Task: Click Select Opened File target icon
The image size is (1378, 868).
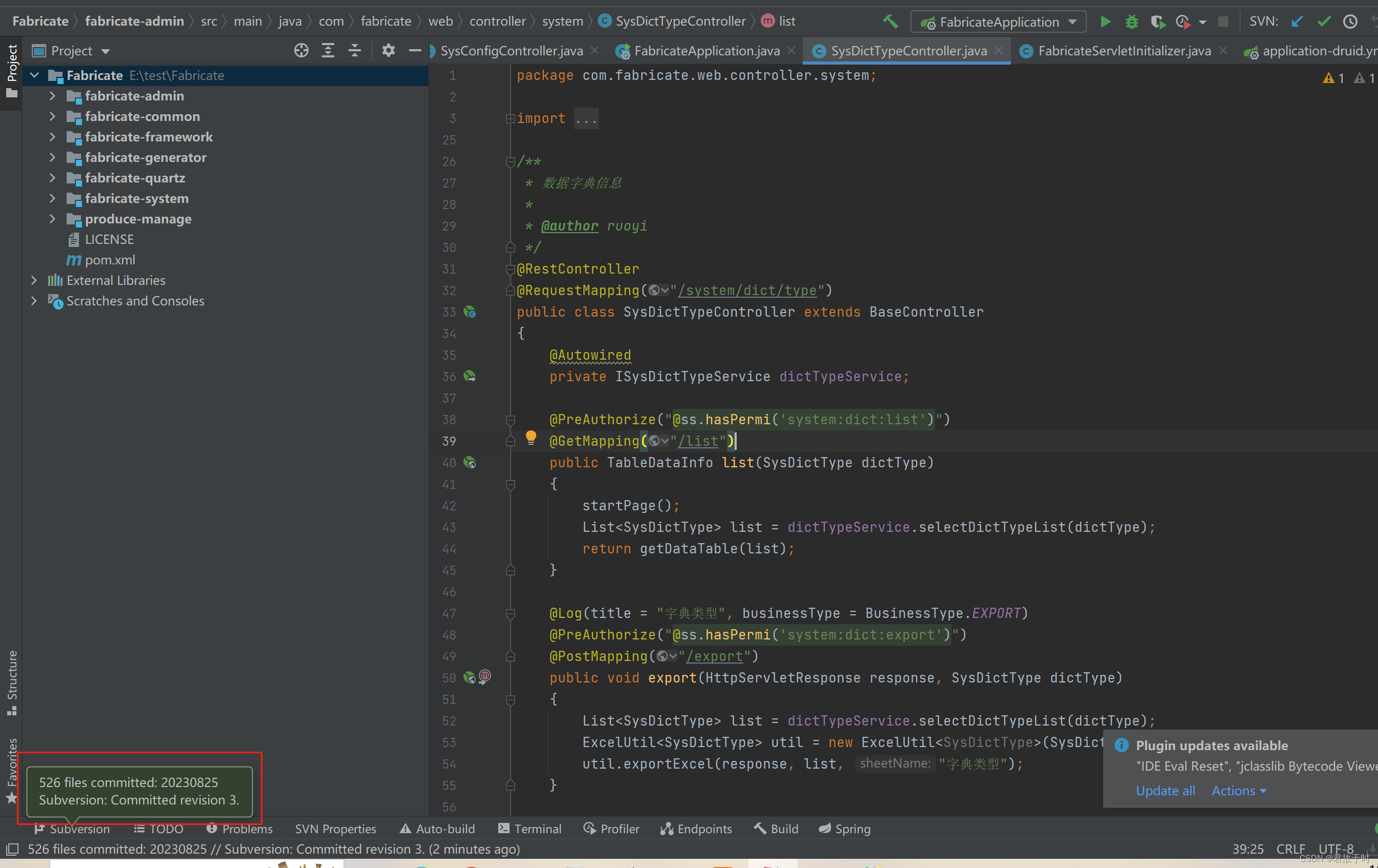Action: click(x=301, y=51)
